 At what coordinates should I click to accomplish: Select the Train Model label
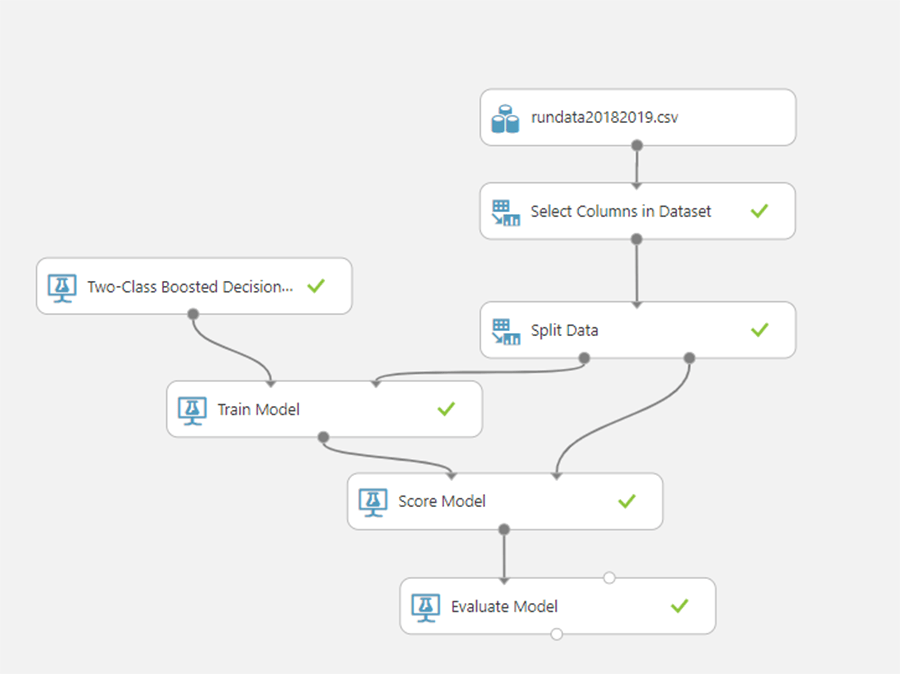click(258, 409)
